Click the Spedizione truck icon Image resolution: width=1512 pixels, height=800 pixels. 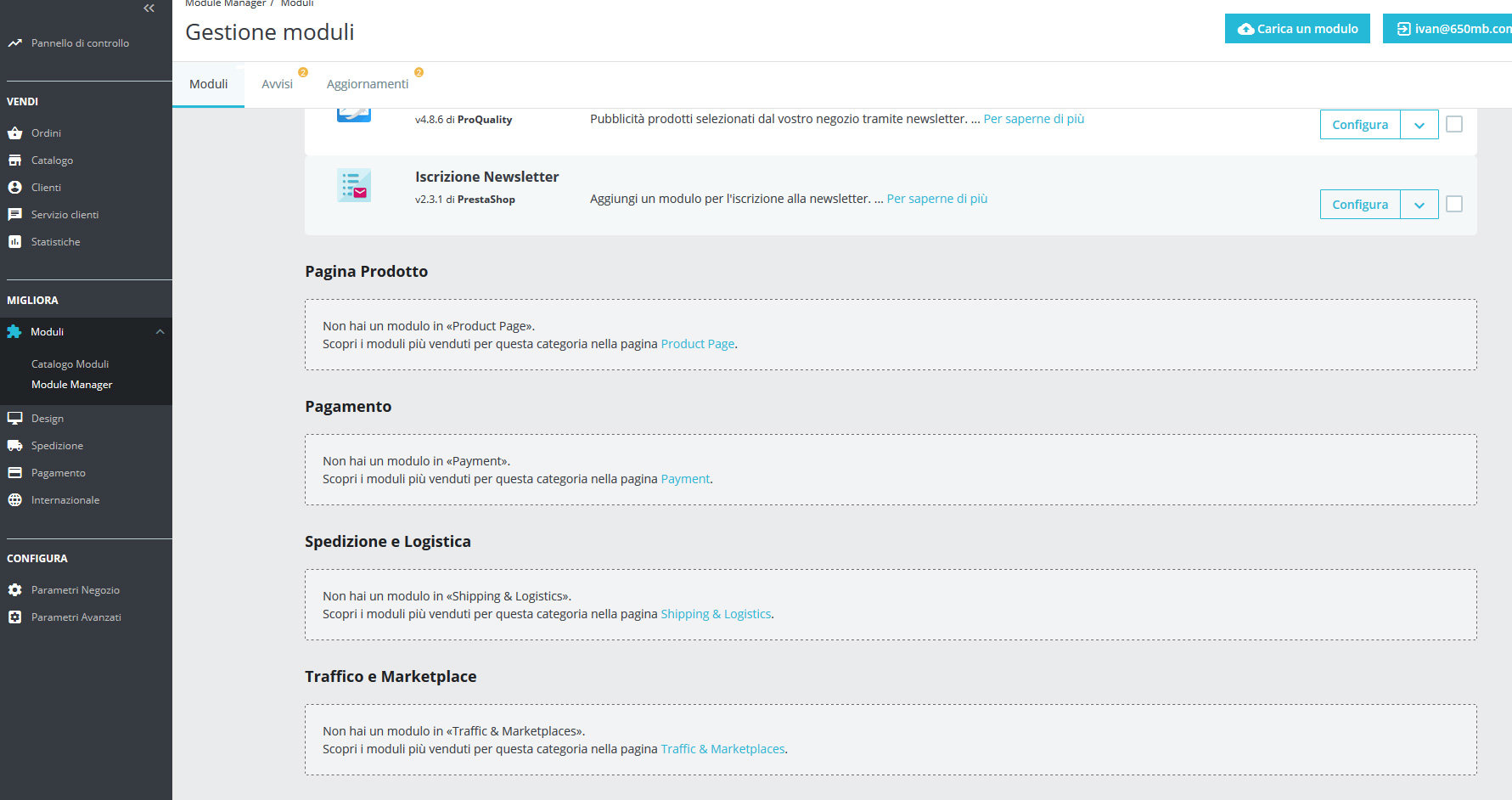coord(14,445)
